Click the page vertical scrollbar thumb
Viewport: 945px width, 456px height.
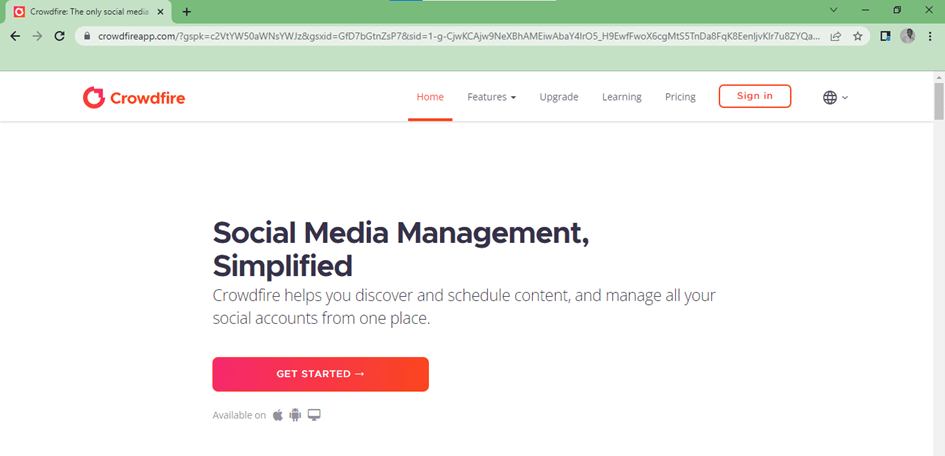pos(939,101)
